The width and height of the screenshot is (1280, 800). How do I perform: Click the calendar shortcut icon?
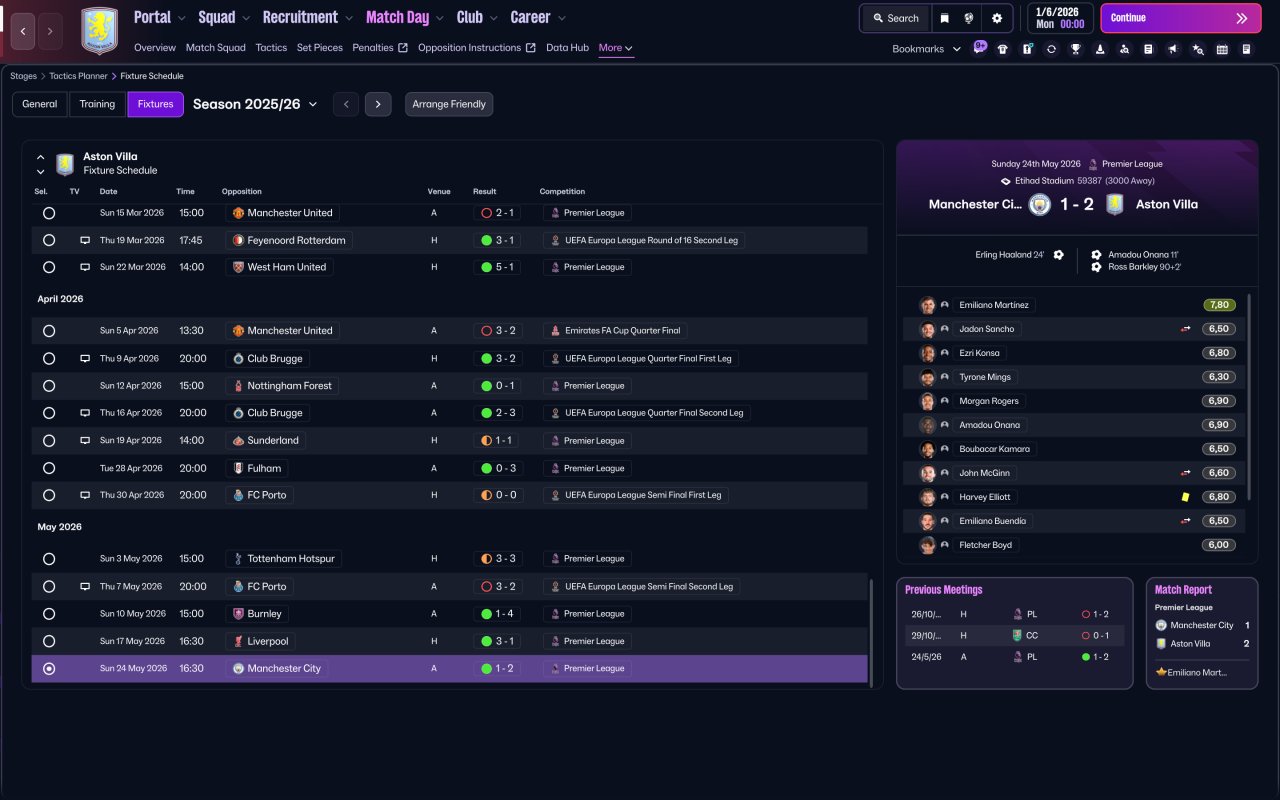[x=1222, y=49]
